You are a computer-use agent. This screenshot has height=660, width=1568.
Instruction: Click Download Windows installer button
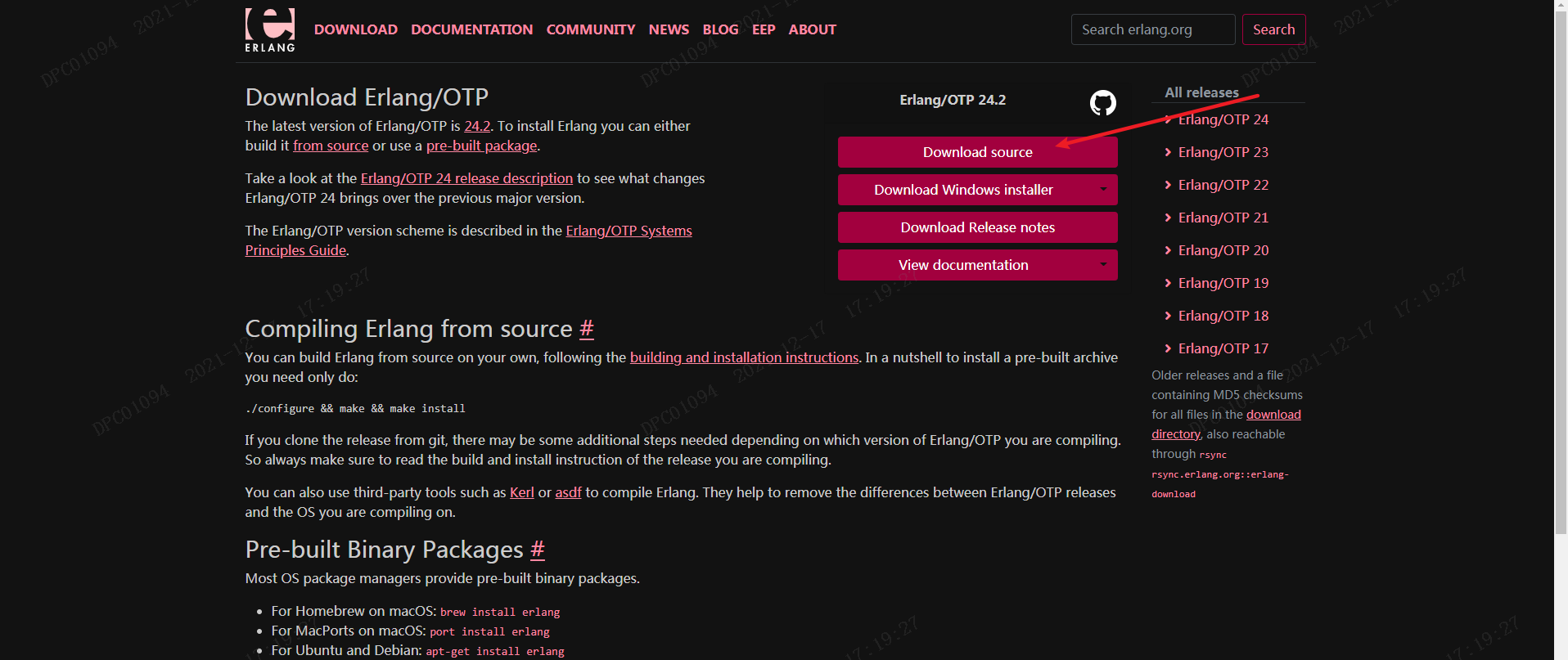pos(963,190)
